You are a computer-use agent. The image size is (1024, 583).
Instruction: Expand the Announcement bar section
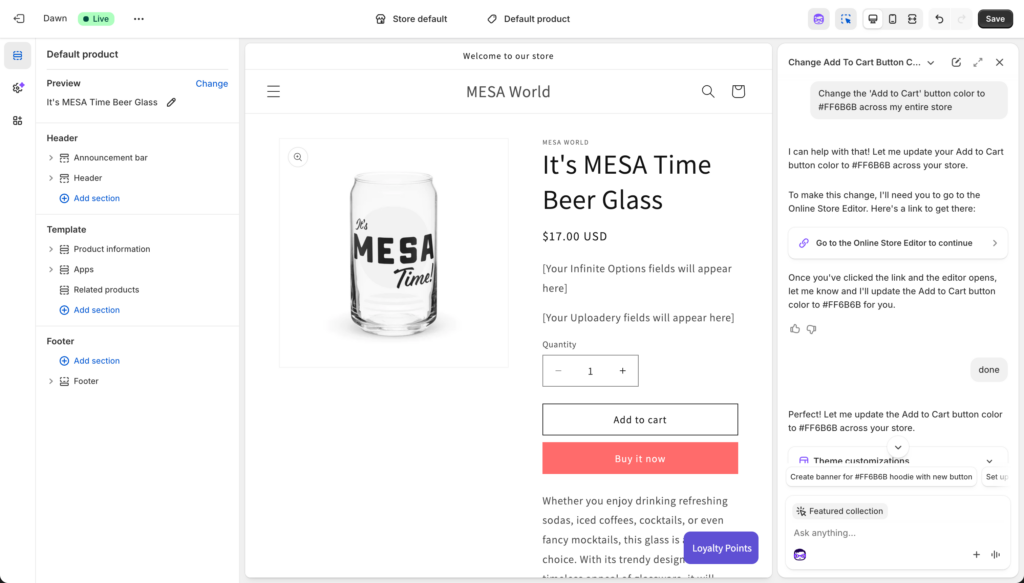pos(51,158)
